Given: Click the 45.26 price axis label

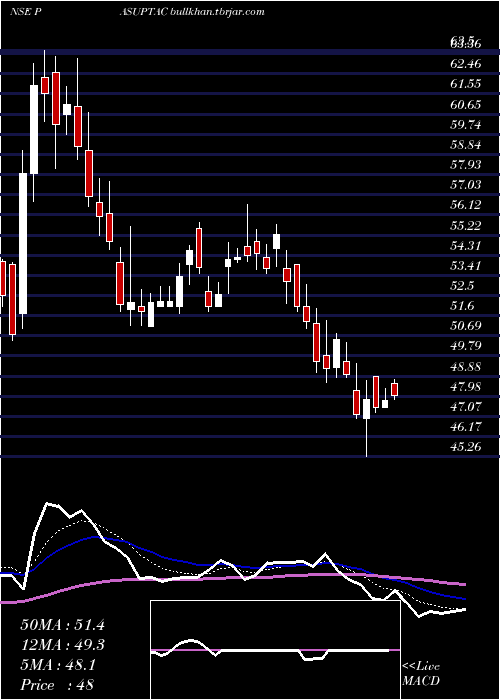Looking at the screenshot, I should [x=466, y=447].
